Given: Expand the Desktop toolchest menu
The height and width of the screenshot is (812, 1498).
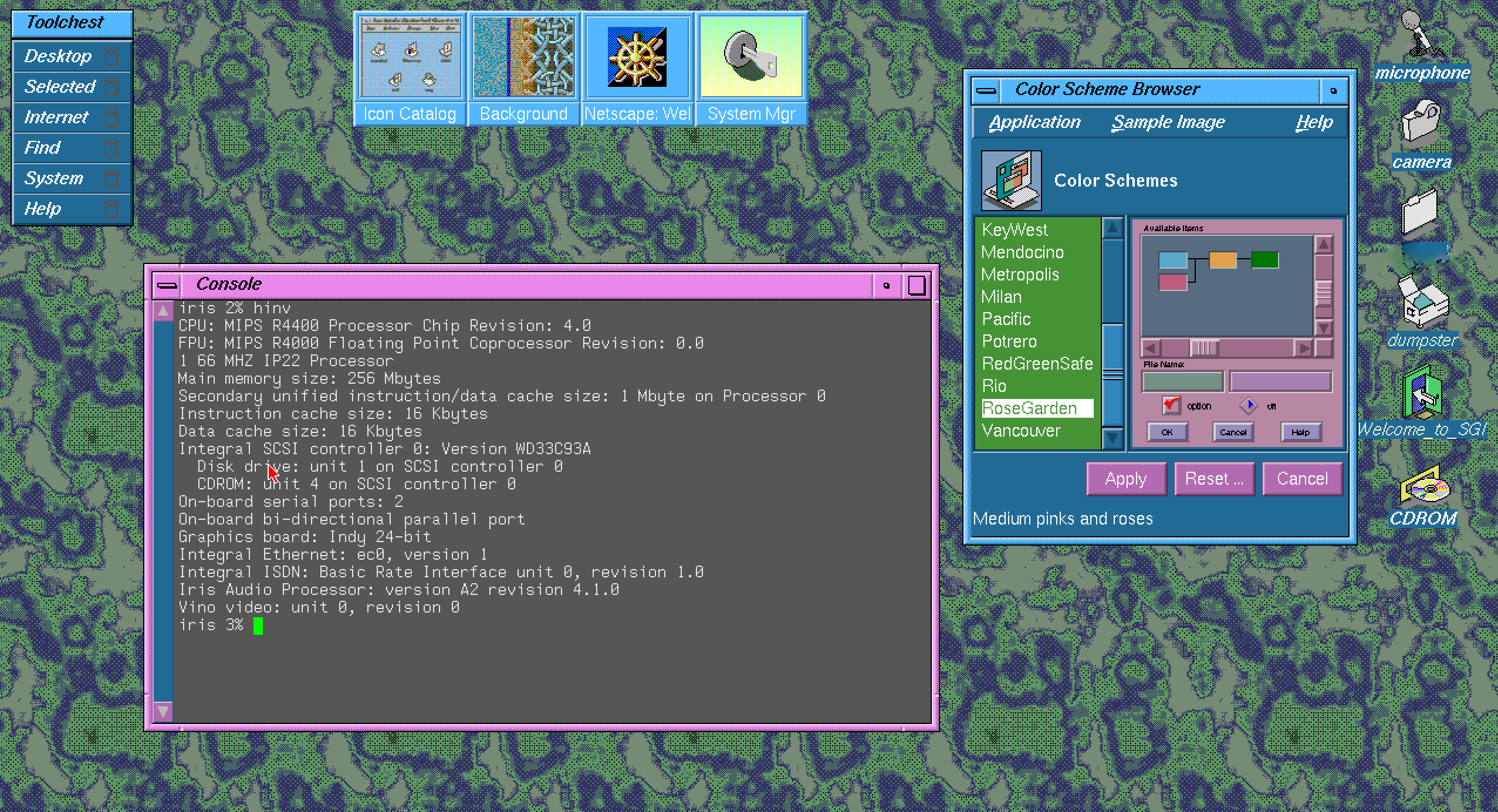Looking at the screenshot, I should (58, 56).
